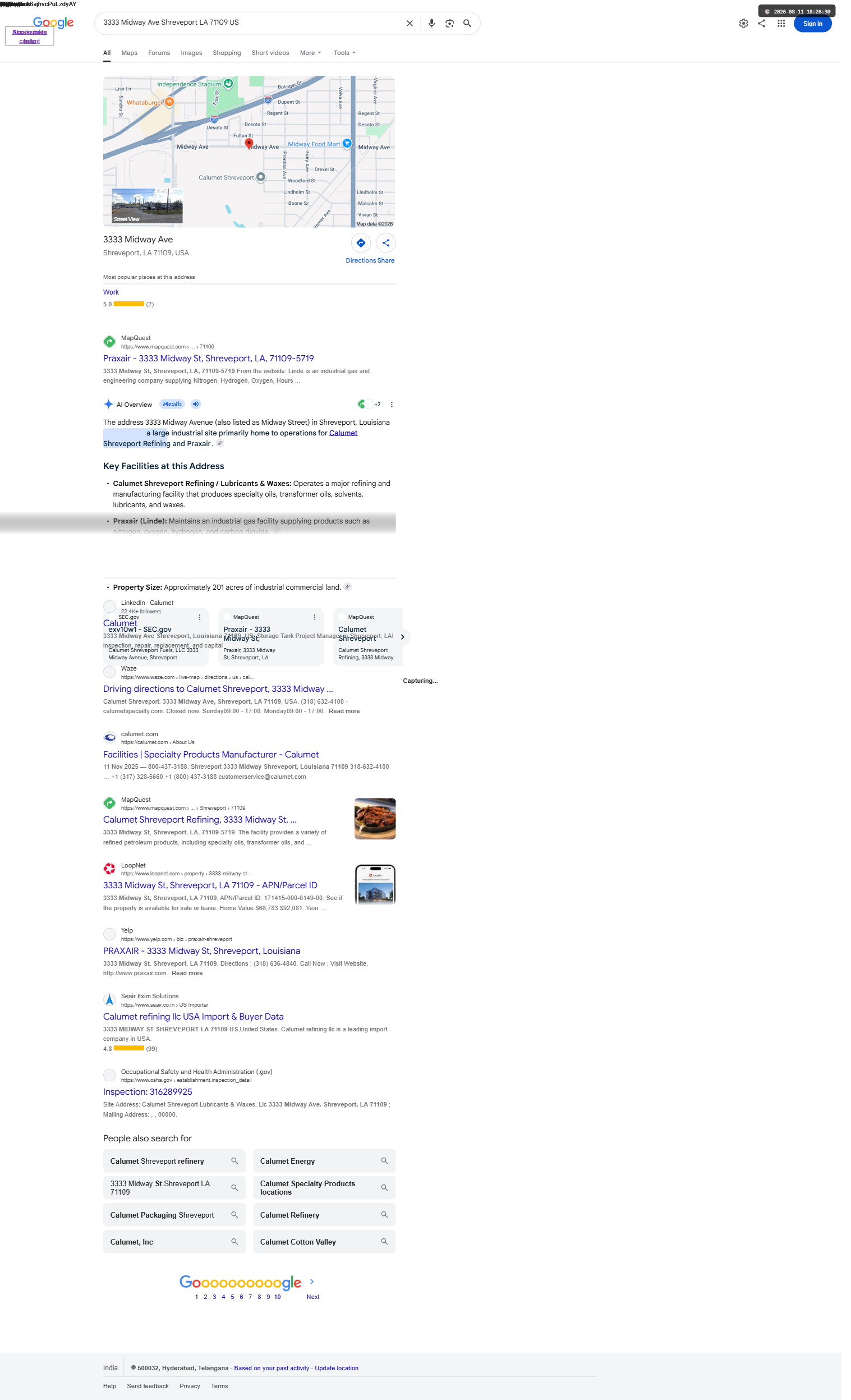Open options for the SEC.gov source card
The width and height of the screenshot is (851, 1400).
pyautogui.click(x=199, y=617)
